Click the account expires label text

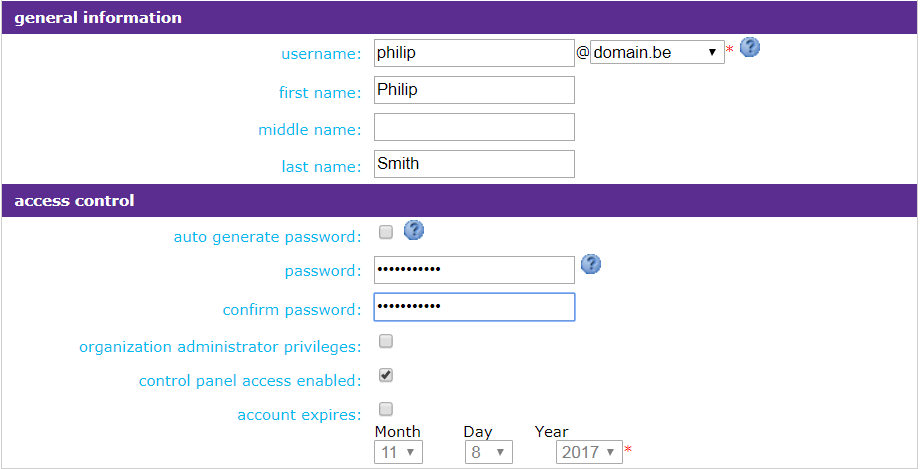tap(299, 415)
